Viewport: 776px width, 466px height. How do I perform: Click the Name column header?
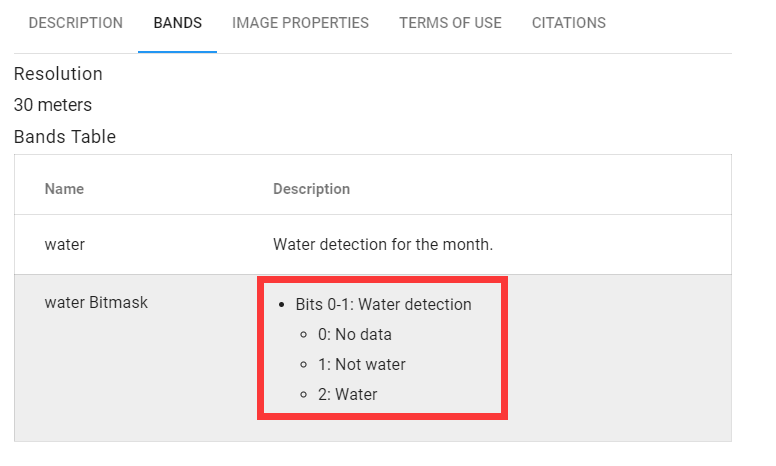[64, 189]
